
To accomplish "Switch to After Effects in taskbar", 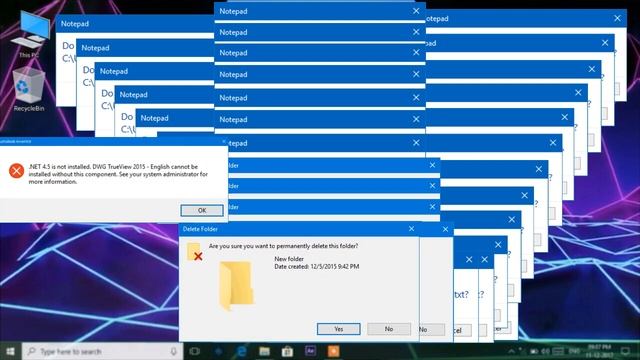I will (x=310, y=351).
